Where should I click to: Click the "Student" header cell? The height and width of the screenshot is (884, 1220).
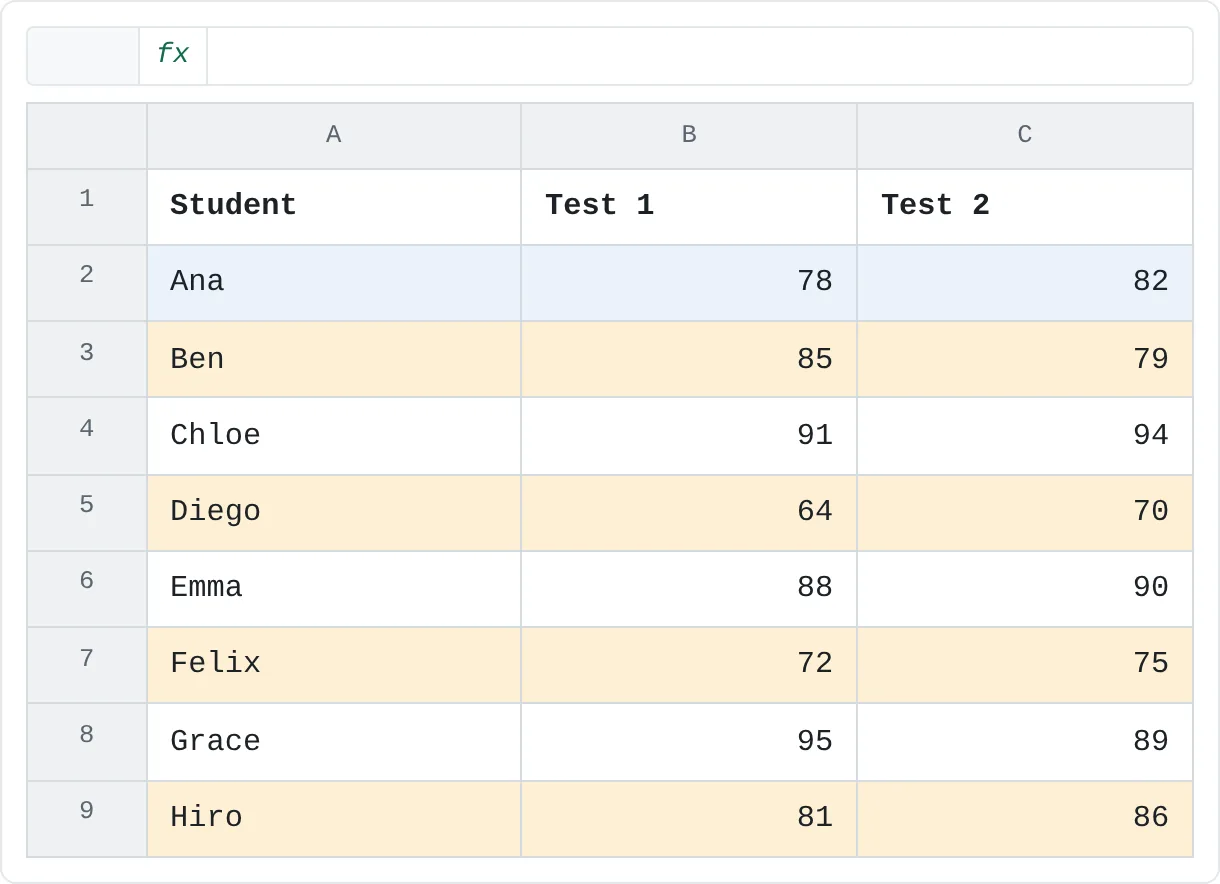[x=334, y=207]
